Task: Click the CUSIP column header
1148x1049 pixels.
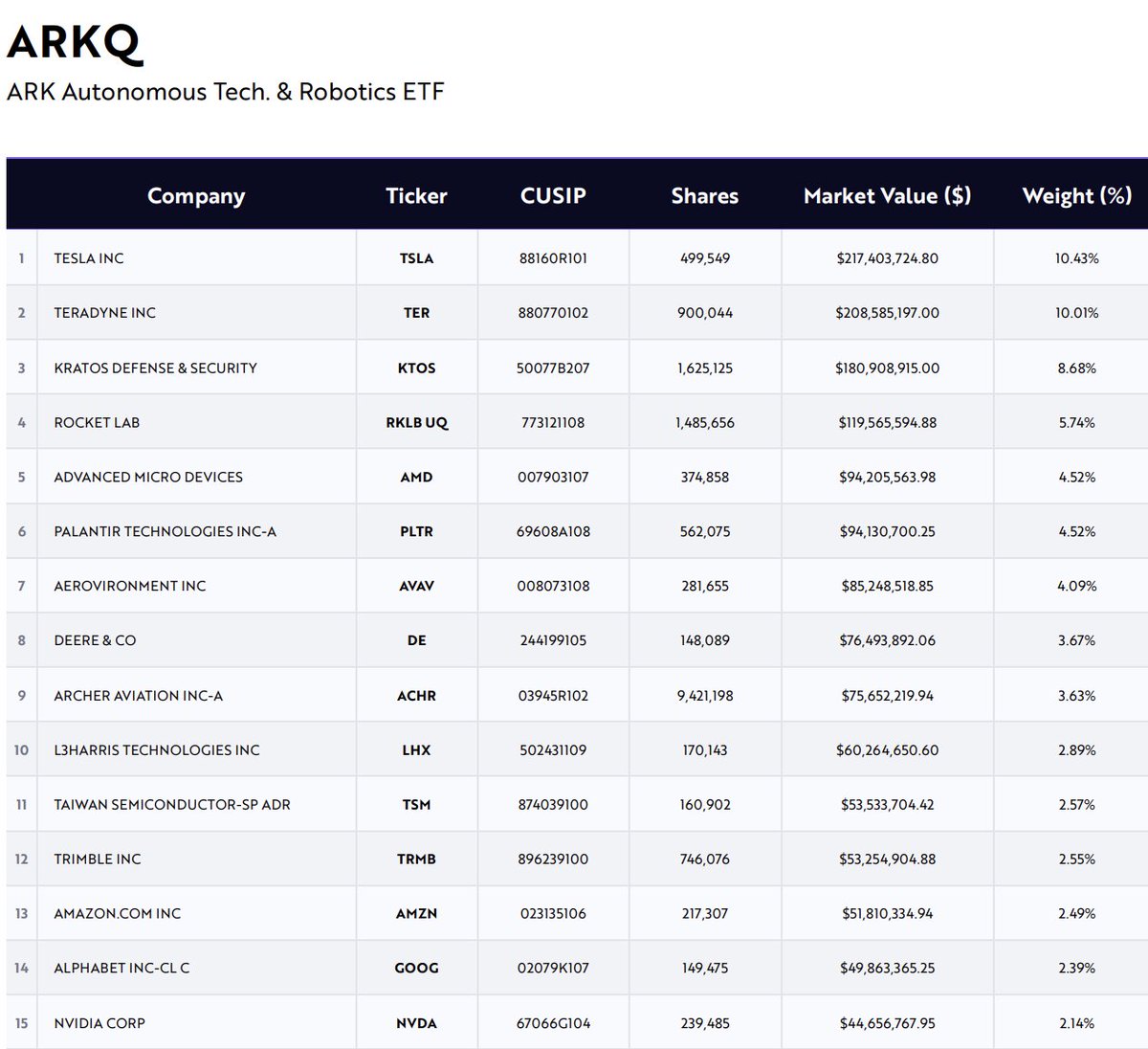Action: point(553,196)
